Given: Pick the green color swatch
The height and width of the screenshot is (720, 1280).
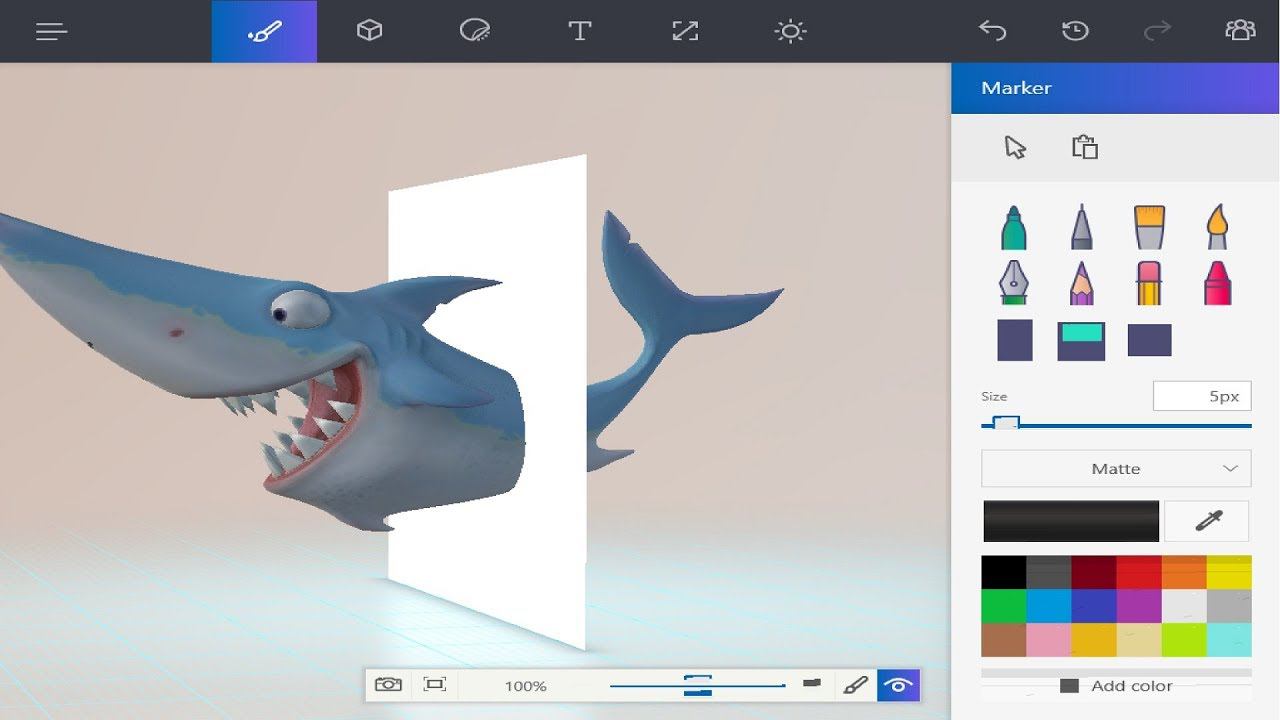Looking at the screenshot, I should tap(1004, 606).
